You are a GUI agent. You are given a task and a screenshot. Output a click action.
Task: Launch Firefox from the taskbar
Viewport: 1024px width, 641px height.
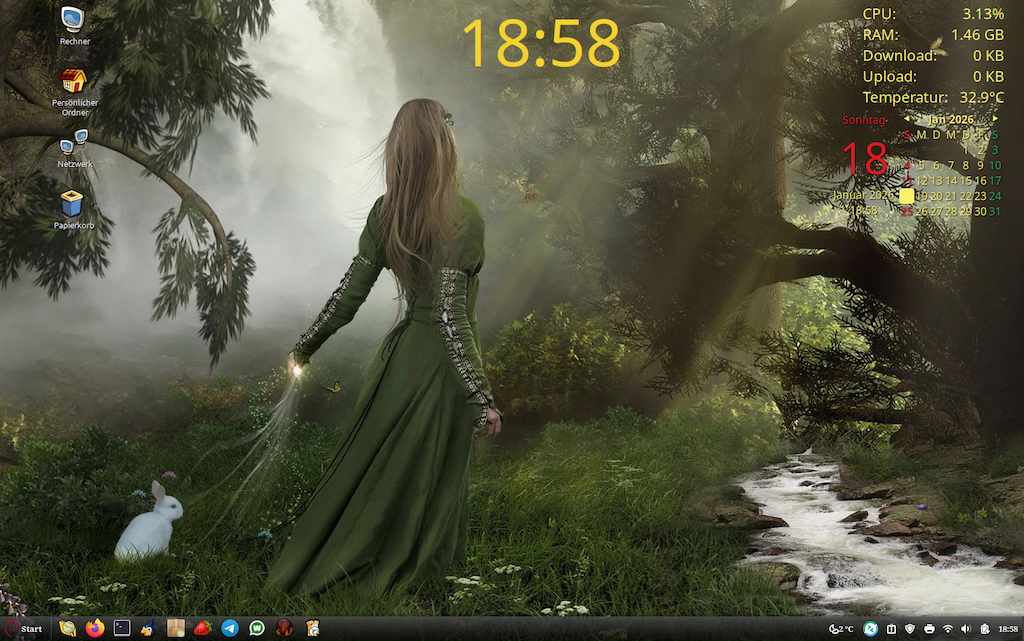pyautogui.click(x=95, y=628)
